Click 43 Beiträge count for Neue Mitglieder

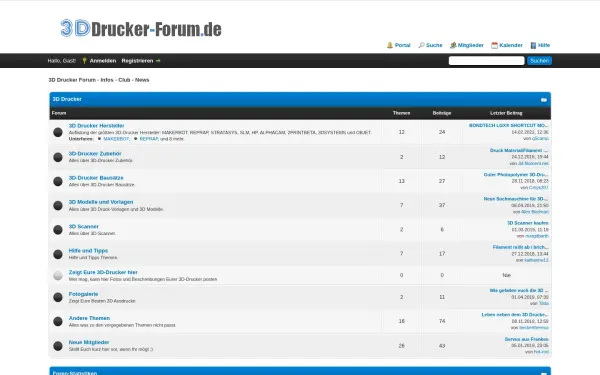click(442, 346)
